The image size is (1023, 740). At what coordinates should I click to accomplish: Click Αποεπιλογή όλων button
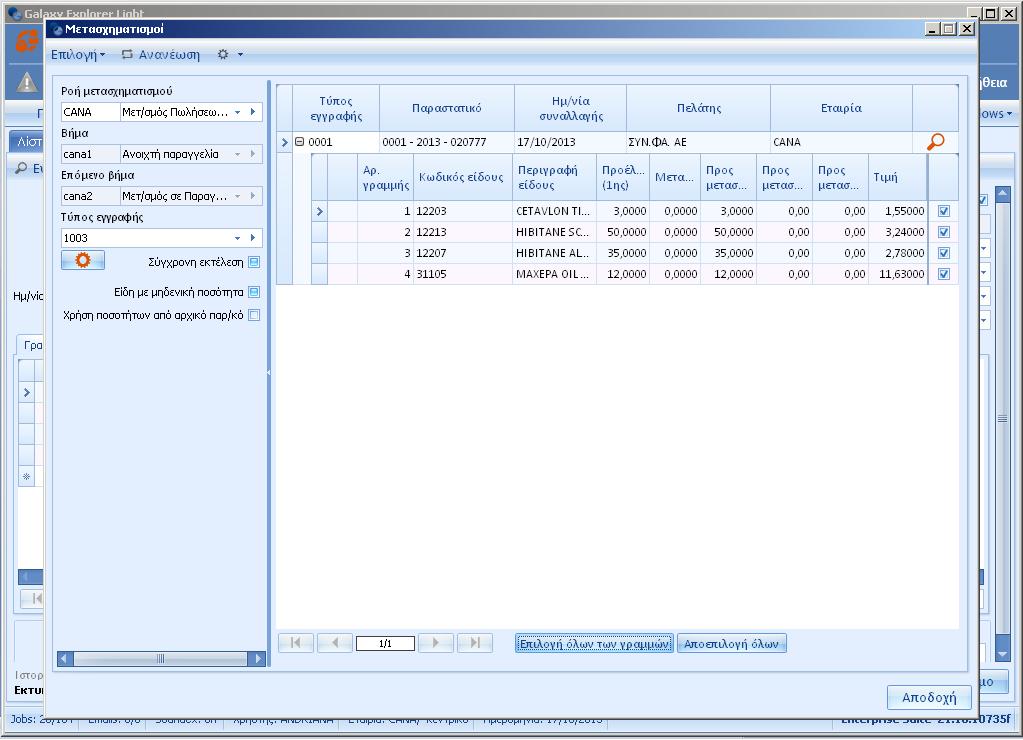click(731, 644)
